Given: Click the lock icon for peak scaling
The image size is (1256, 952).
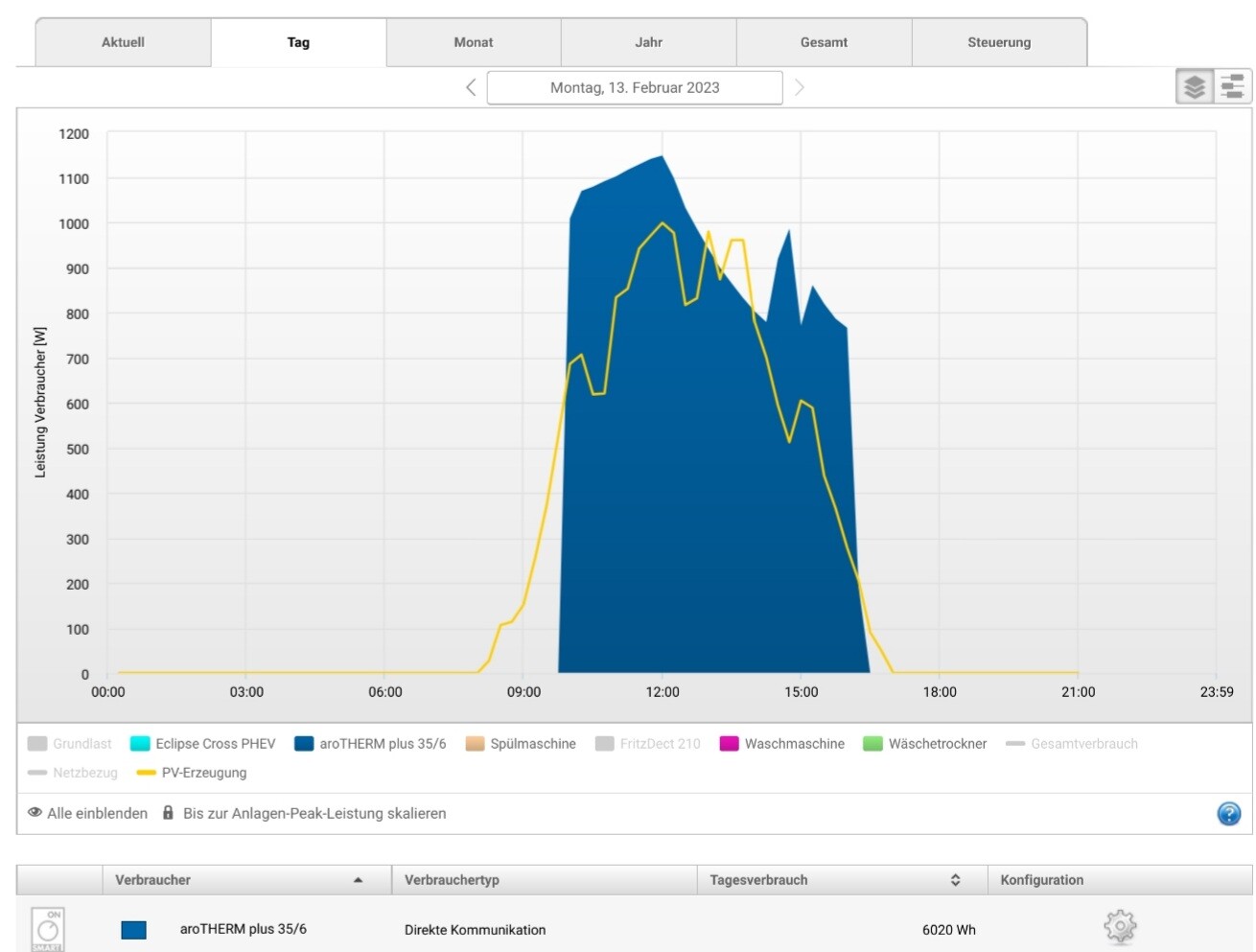Looking at the screenshot, I should click(168, 813).
